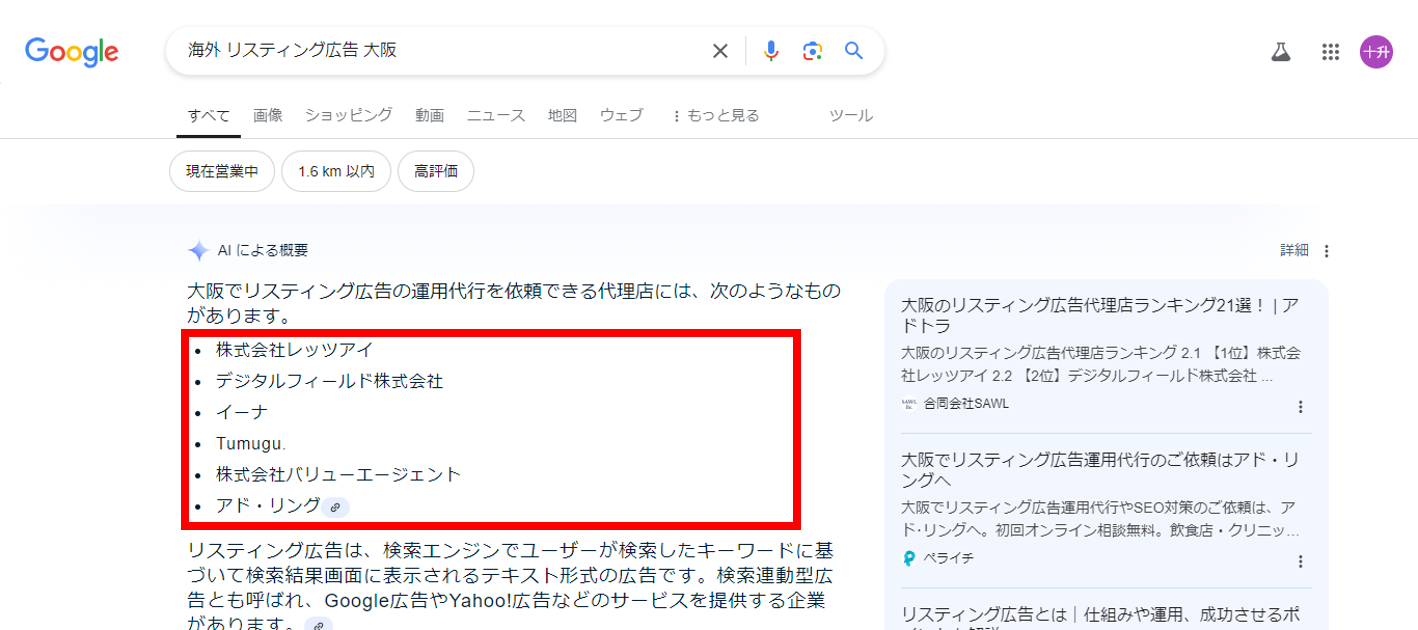This screenshot has width=1418, height=630.
Task: Switch to the ニュース tab
Action: (496, 115)
